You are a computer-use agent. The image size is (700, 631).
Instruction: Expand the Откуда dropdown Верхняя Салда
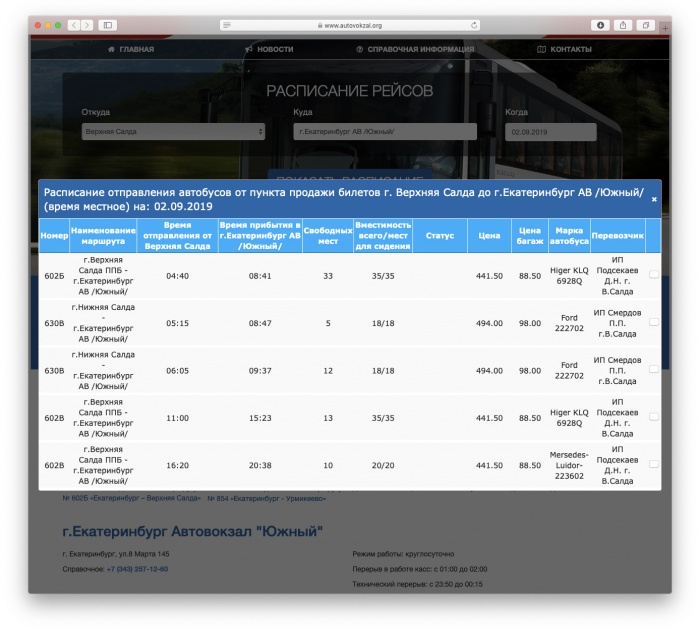[x=173, y=132]
